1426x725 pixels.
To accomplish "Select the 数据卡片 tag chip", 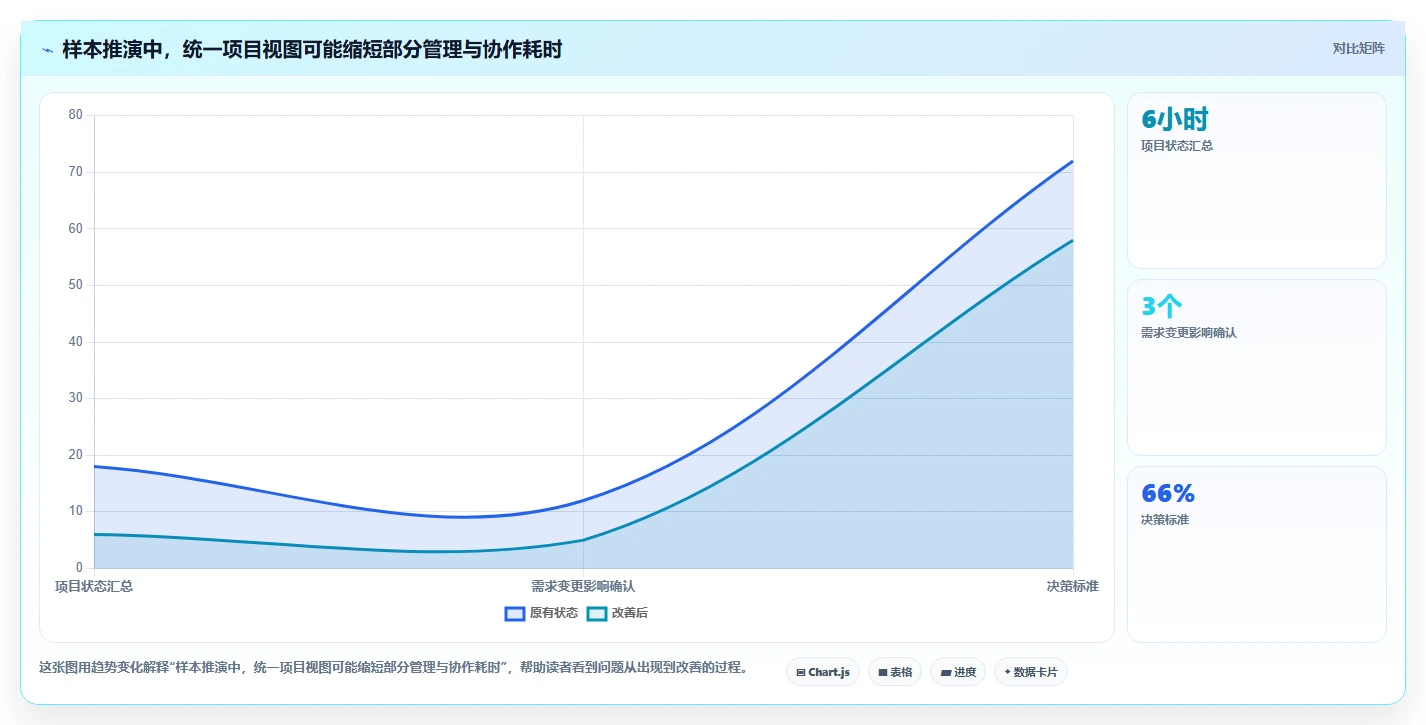I will click(x=1031, y=672).
